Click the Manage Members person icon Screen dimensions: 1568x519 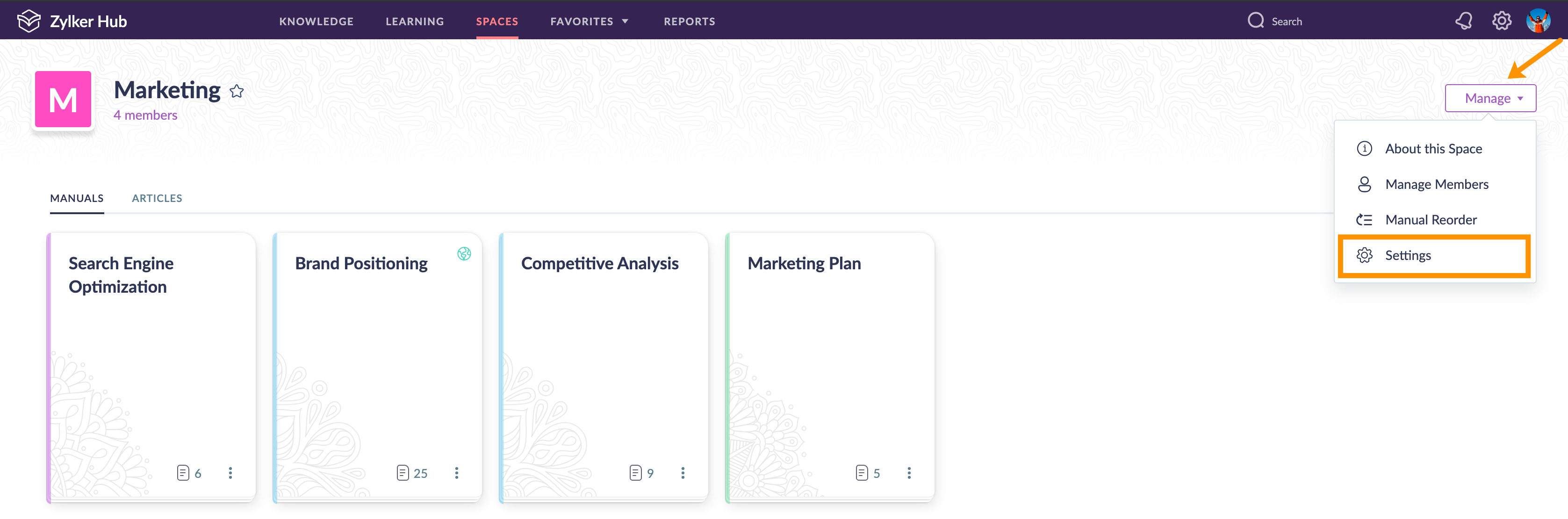tap(1364, 184)
